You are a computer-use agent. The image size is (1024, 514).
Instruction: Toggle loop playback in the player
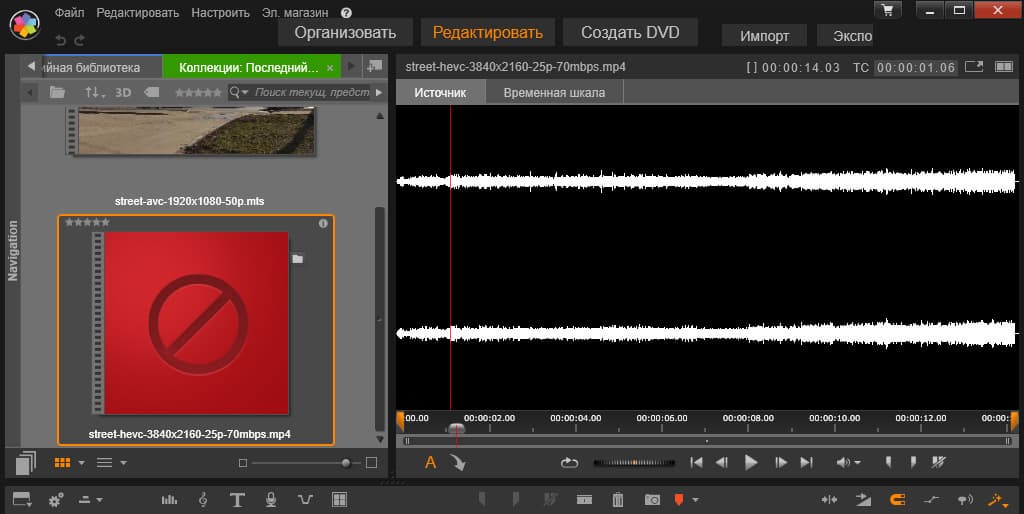(x=570, y=462)
